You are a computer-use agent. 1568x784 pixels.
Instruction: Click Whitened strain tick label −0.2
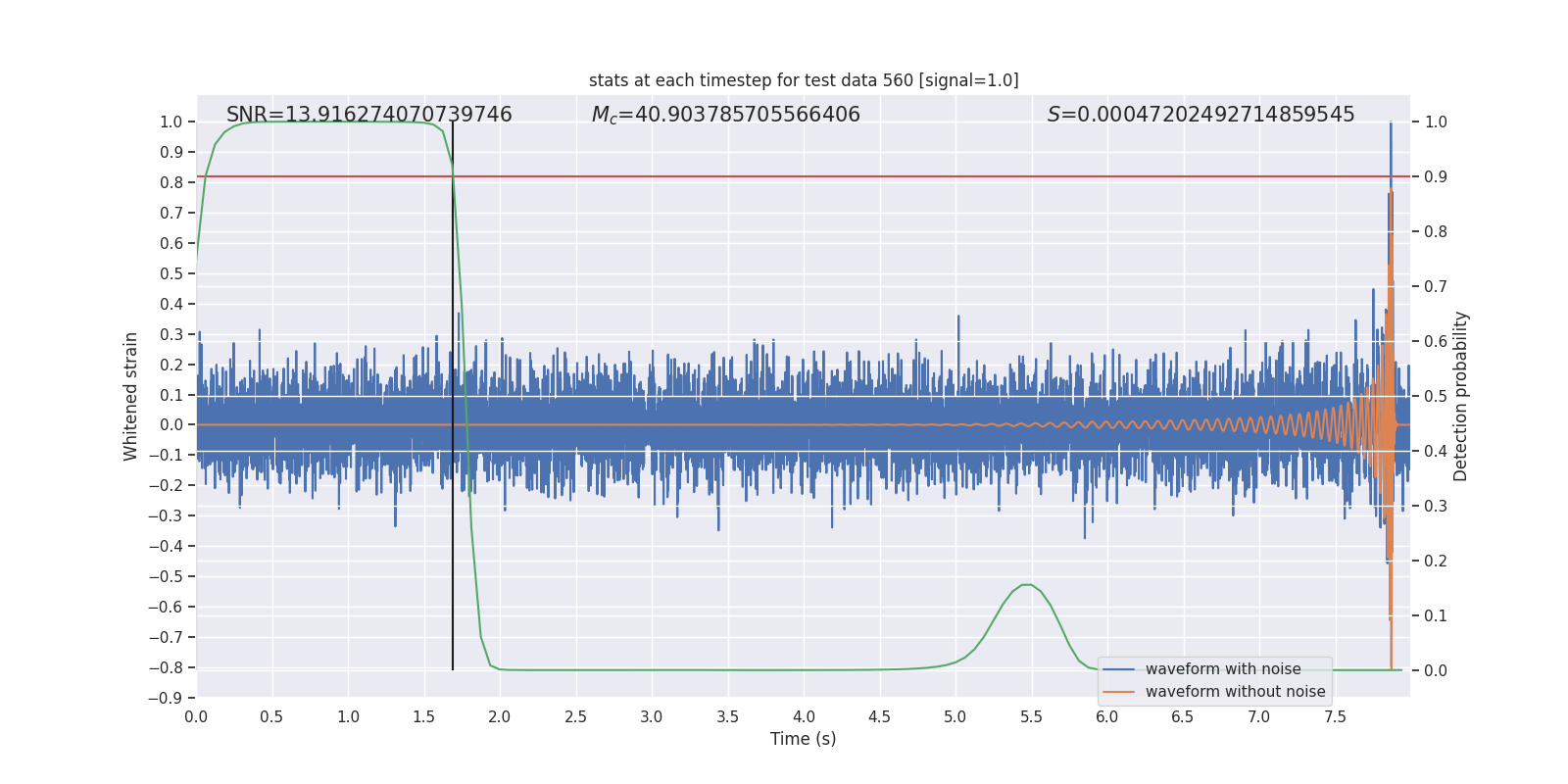click(166, 485)
